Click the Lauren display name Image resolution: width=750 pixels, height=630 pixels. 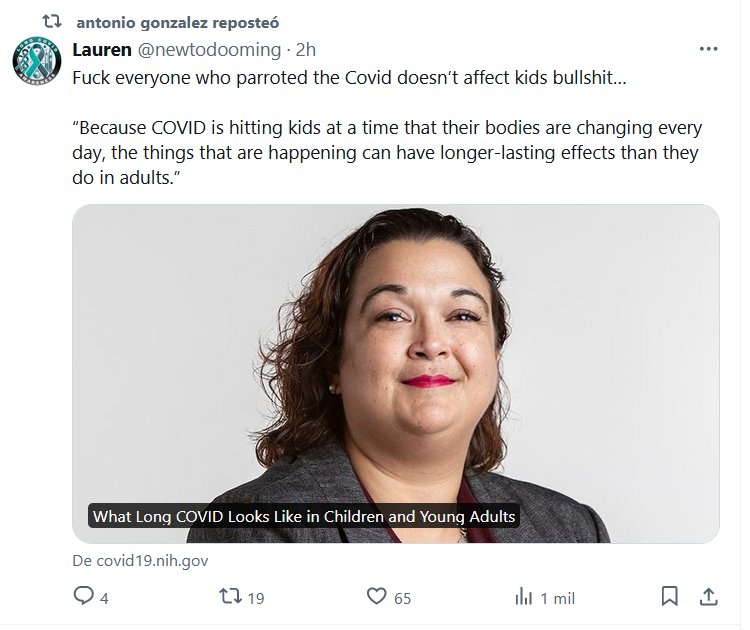click(102, 50)
